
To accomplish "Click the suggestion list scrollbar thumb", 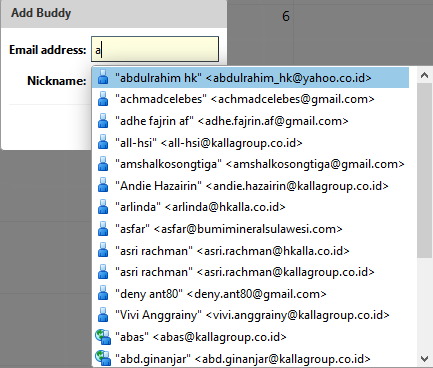I will click(x=424, y=170).
